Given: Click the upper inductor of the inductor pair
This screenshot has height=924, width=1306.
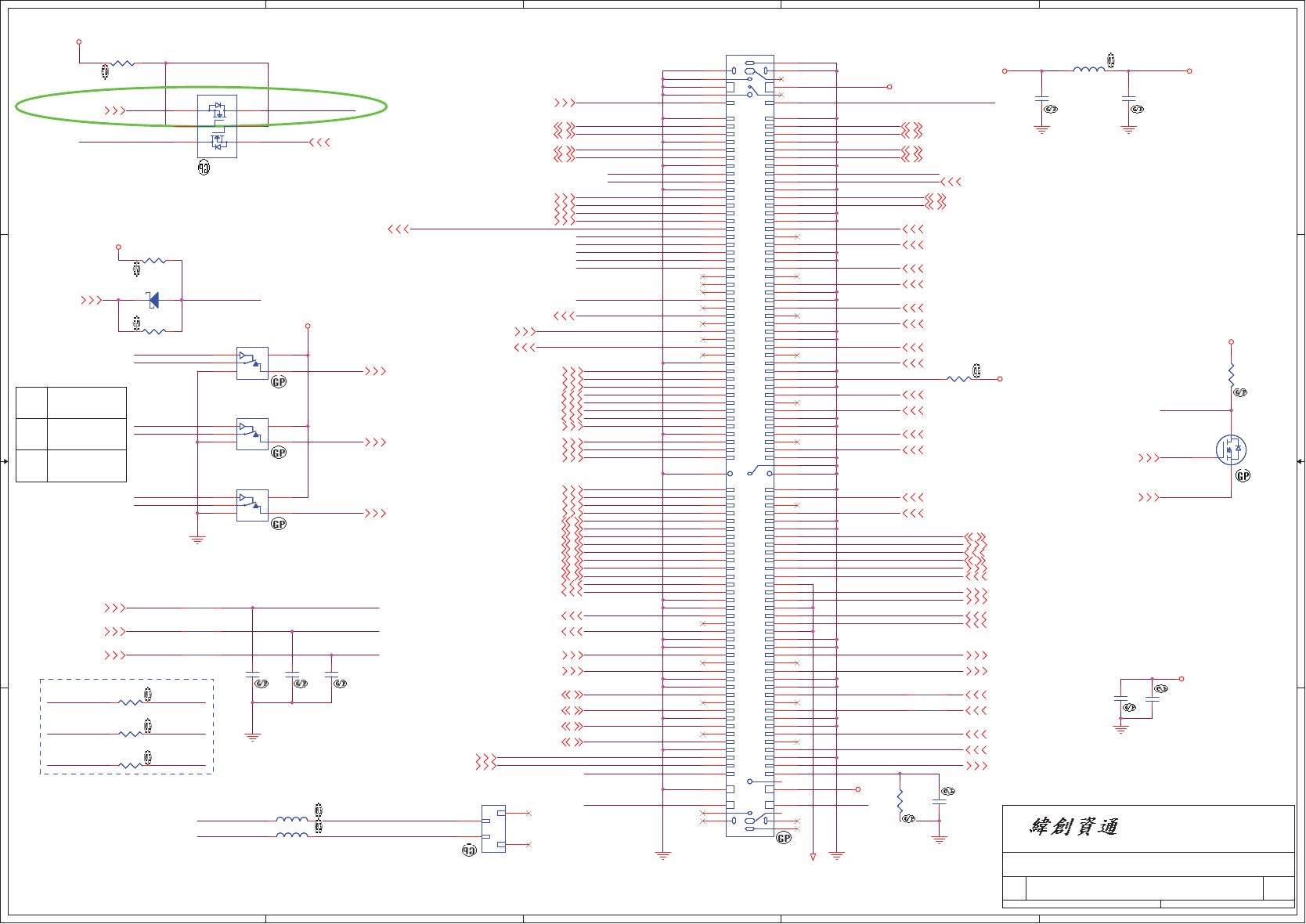Looking at the screenshot, I should pyautogui.click(x=292, y=820).
